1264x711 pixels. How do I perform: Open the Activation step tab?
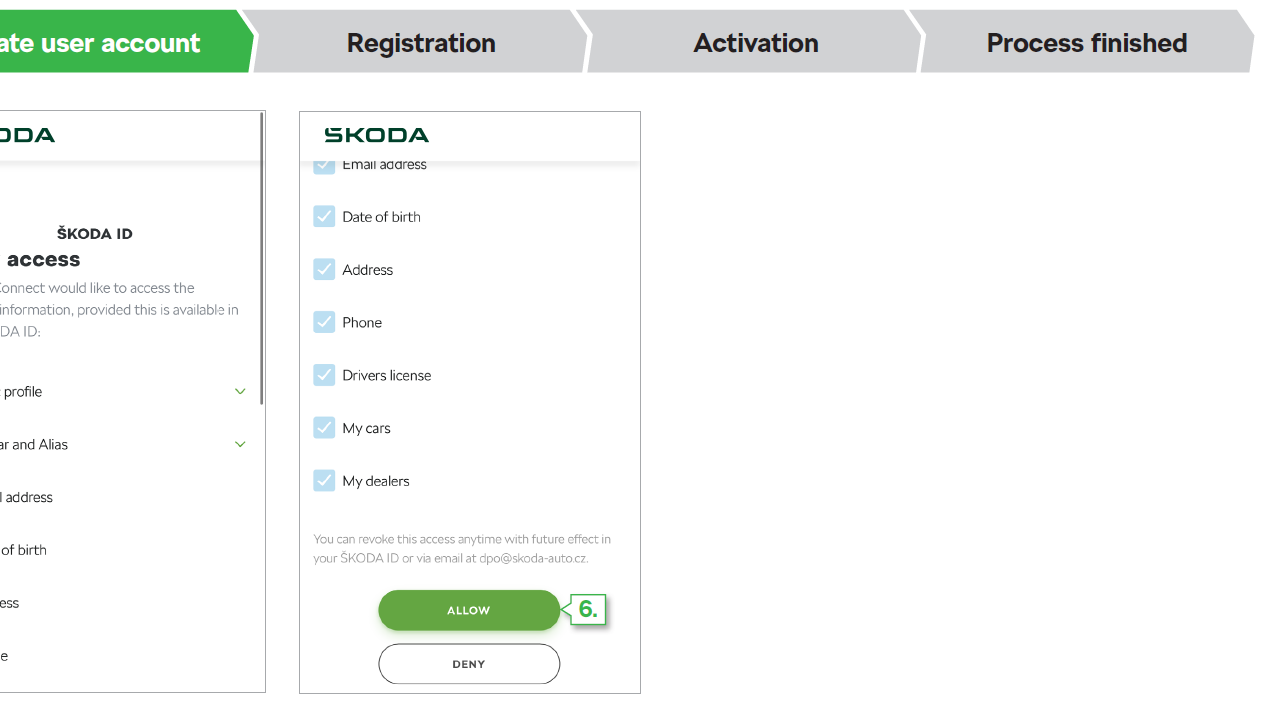tap(756, 42)
